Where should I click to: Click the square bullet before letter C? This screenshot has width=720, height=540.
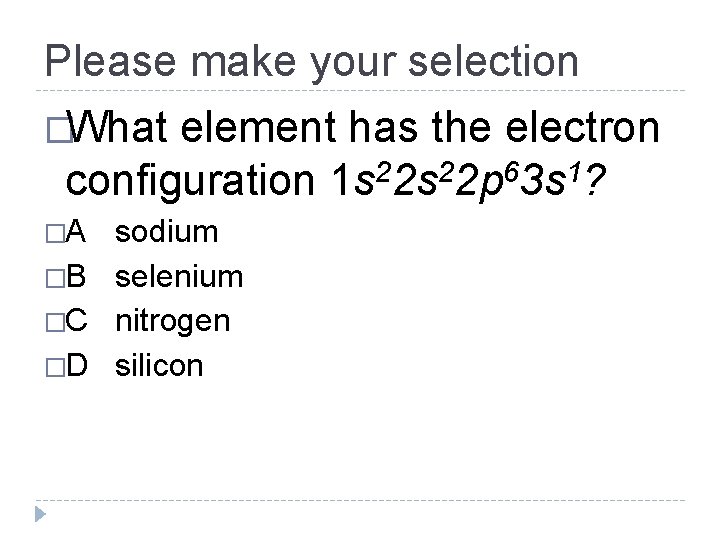54,323
